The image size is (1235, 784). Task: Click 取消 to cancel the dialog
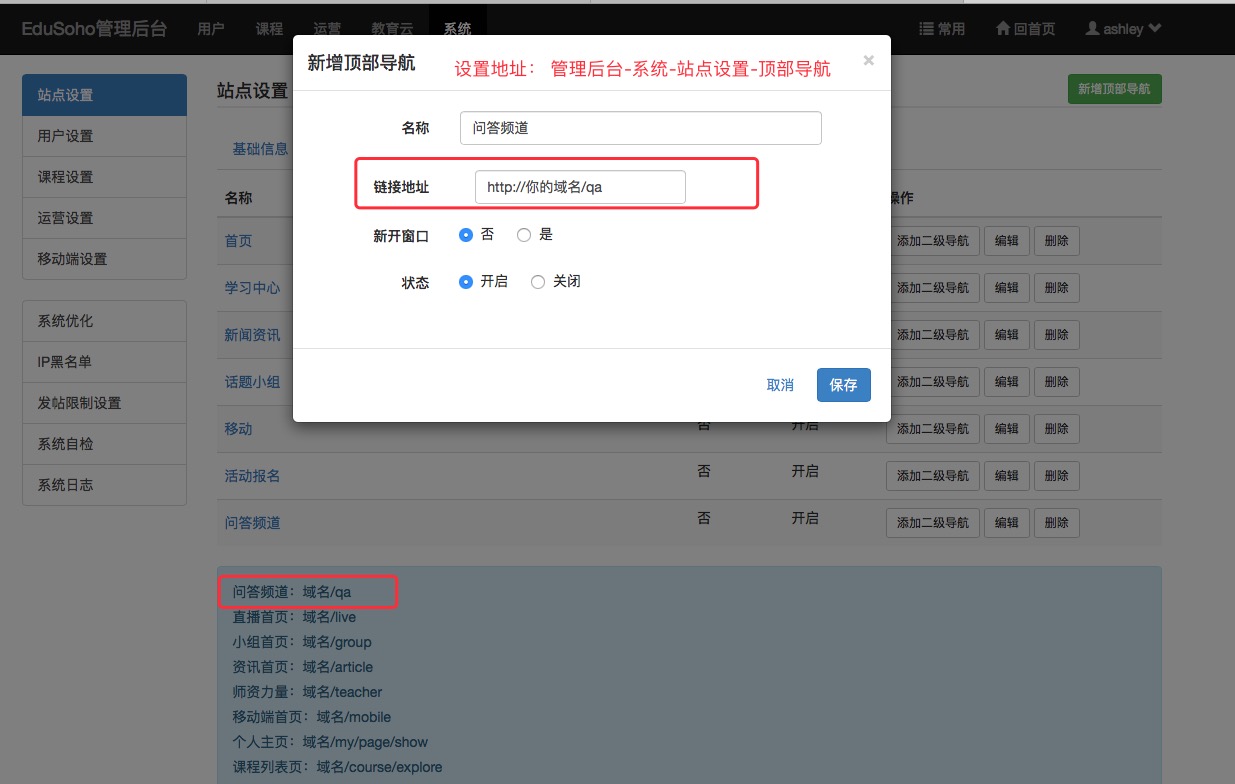tap(780, 385)
